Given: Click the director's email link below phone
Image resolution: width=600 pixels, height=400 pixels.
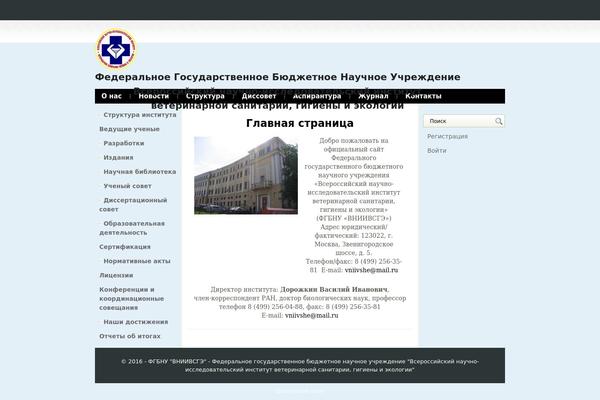Looking at the screenshot, I should 311,316.
